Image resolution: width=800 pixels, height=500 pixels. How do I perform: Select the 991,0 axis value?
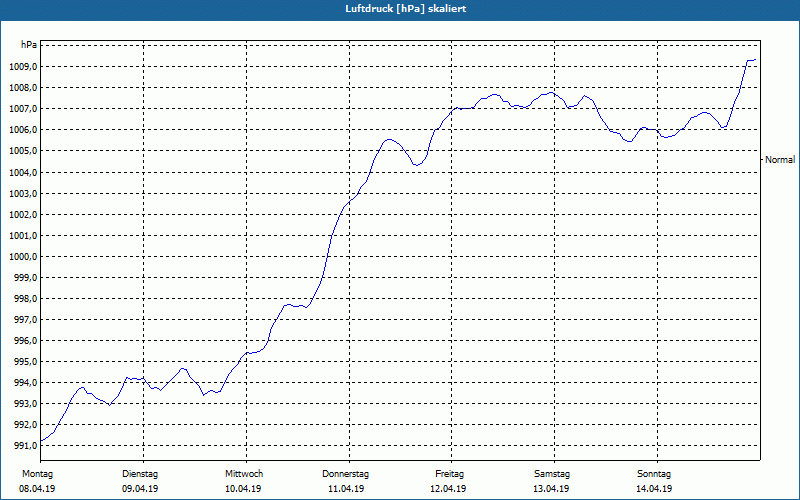[x=24, y=446]
